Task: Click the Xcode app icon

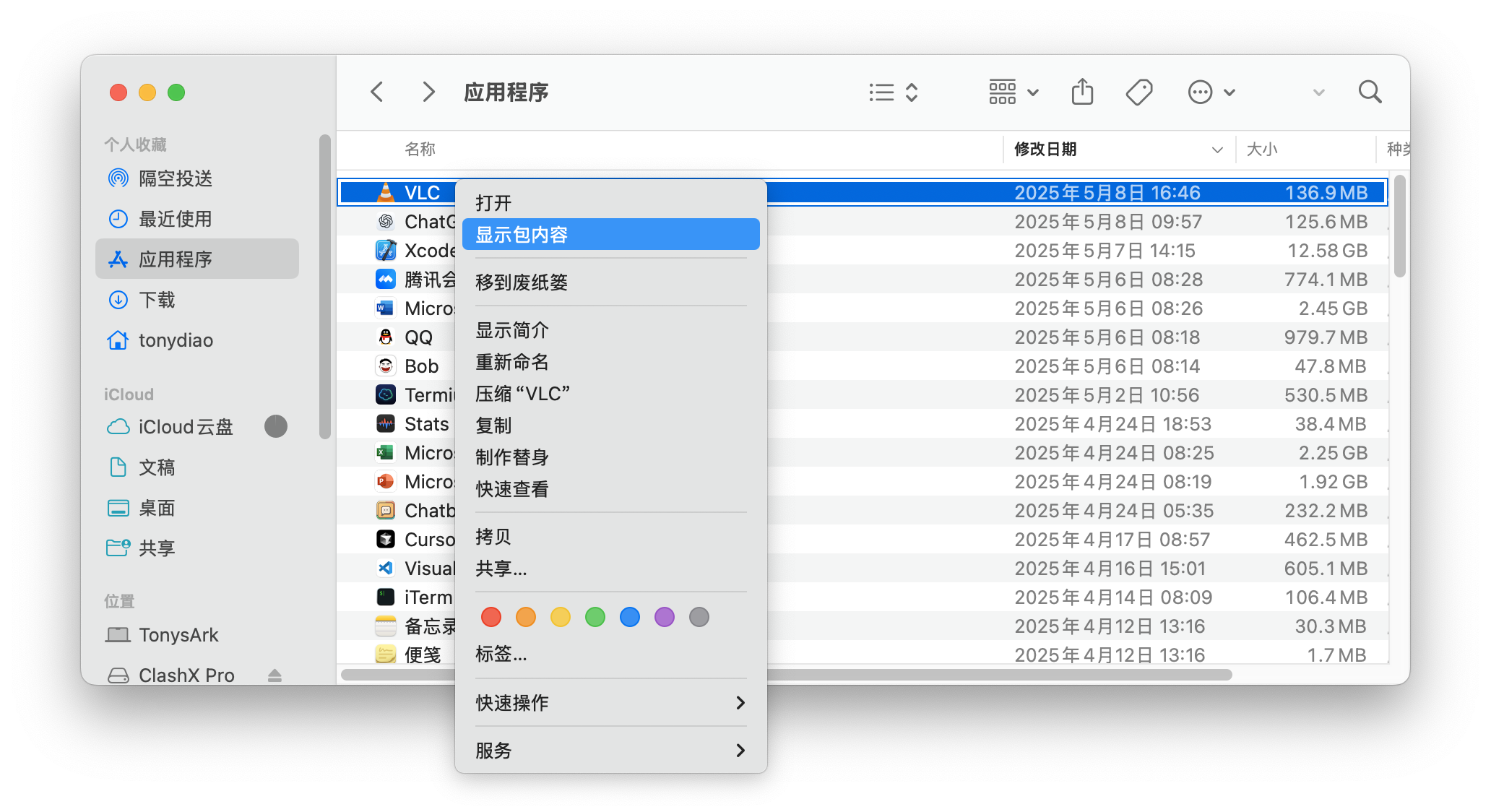Action: pyautogui.click(x=386, y=251)
